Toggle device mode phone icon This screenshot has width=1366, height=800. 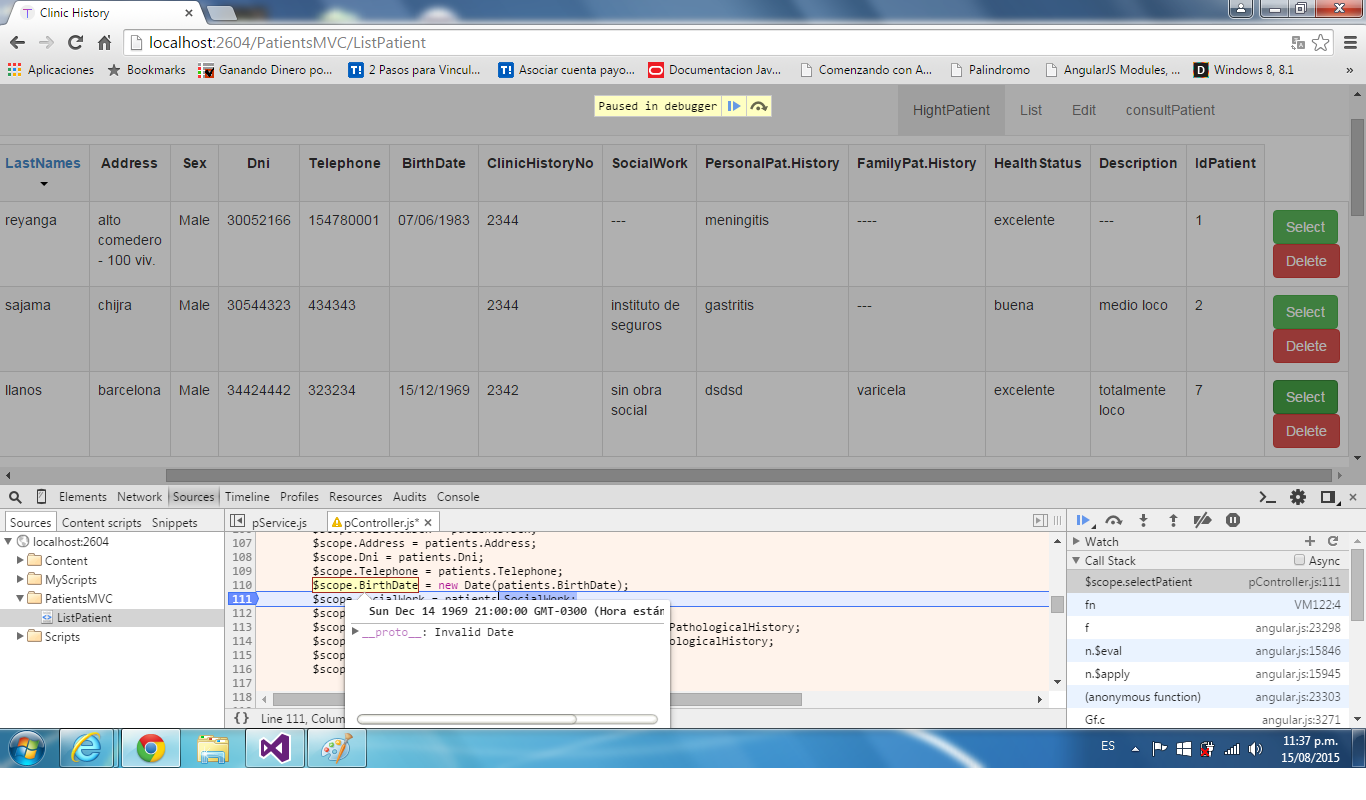coord(41,497)
